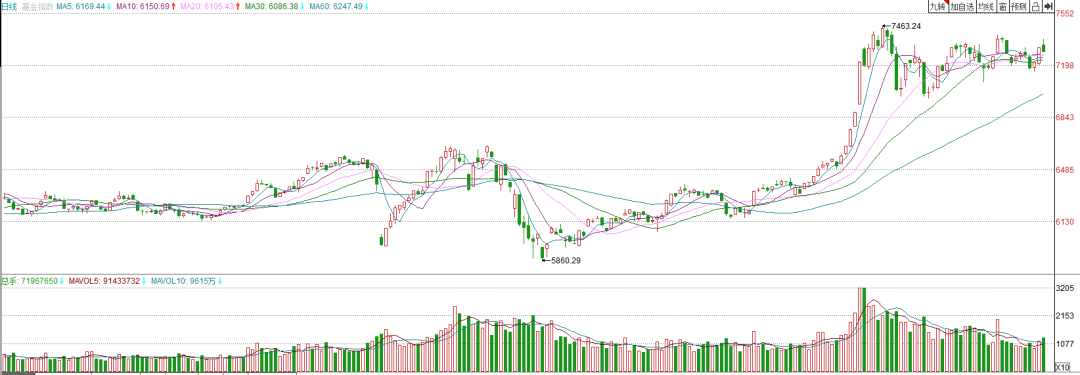Click the X10 volume multiplier label
This screenshot has height=375, width=1080.
pyautogui.click(x=1062, y=367)
